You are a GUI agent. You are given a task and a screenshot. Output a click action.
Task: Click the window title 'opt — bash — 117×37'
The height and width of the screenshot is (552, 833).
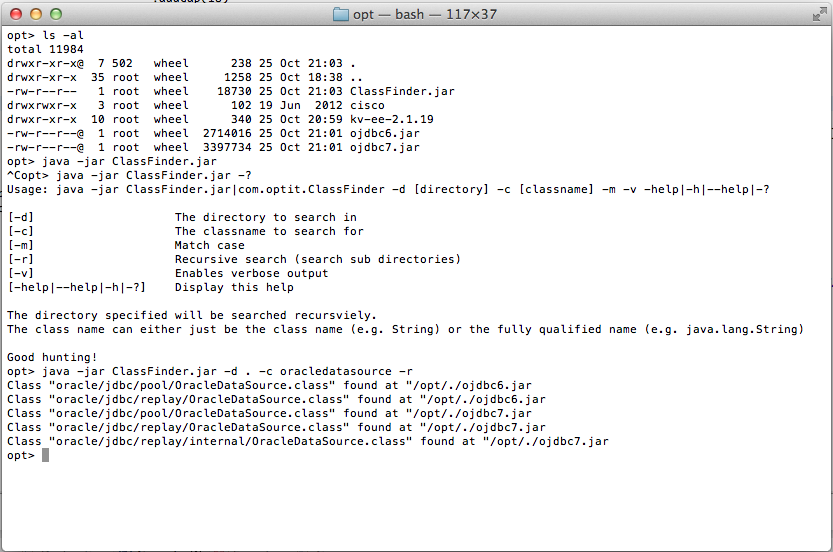pyautogui.click(x=425, y=14)
